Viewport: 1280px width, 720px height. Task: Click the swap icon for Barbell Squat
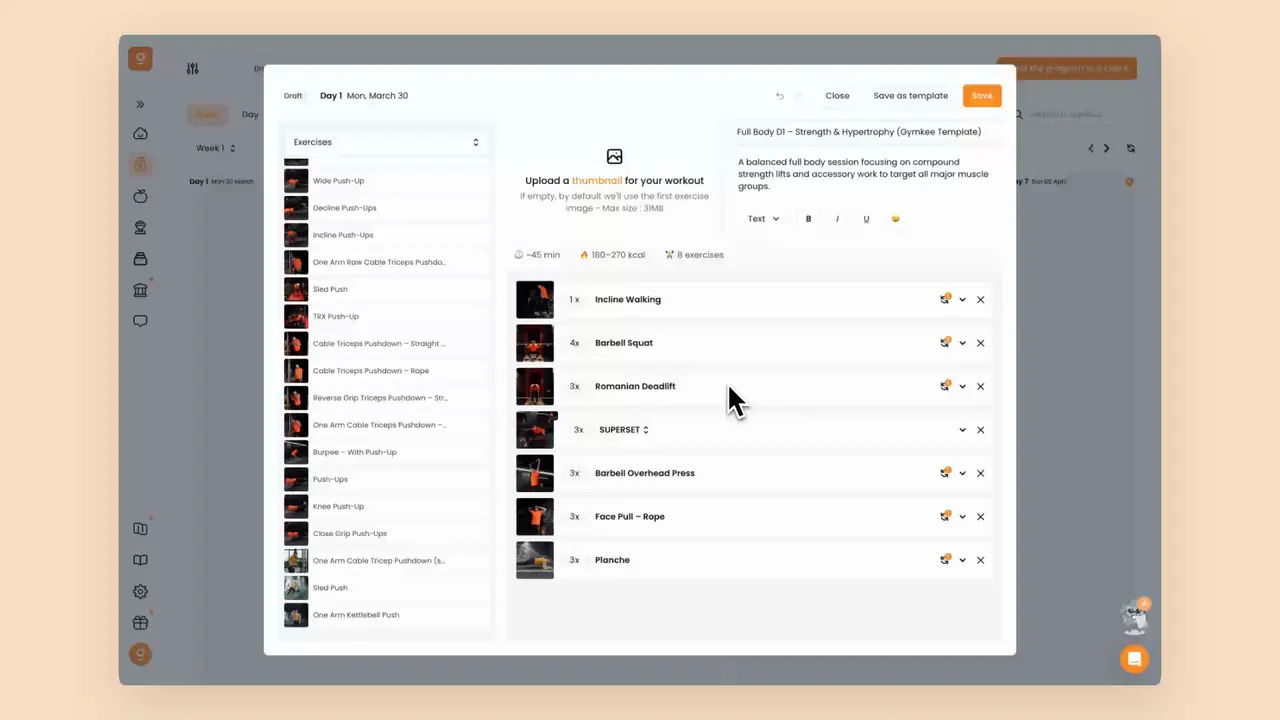coord(945,343)
